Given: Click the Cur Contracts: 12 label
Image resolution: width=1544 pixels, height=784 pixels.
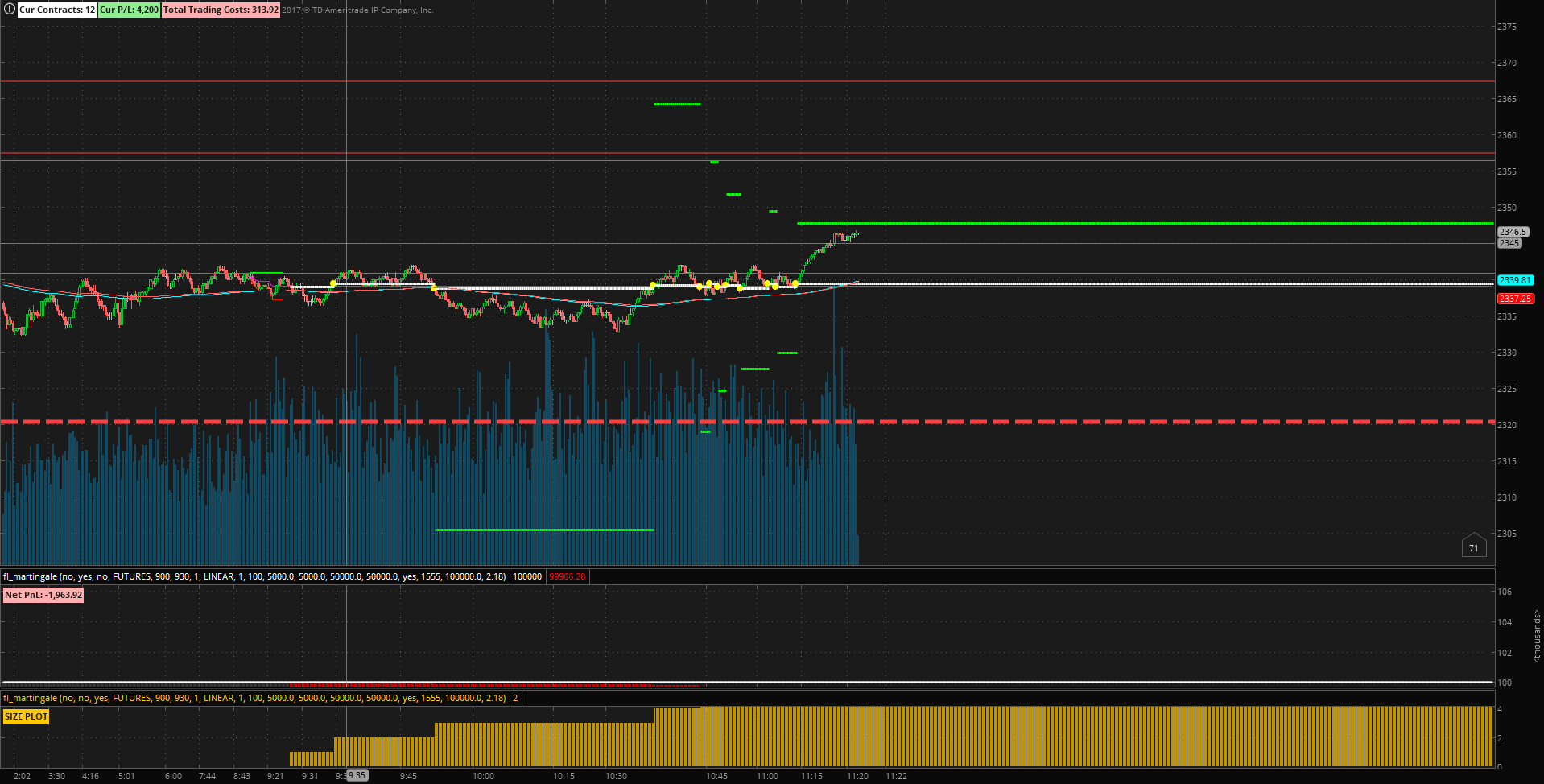Looking at the screenshot, I should click(x=56, y=10).
